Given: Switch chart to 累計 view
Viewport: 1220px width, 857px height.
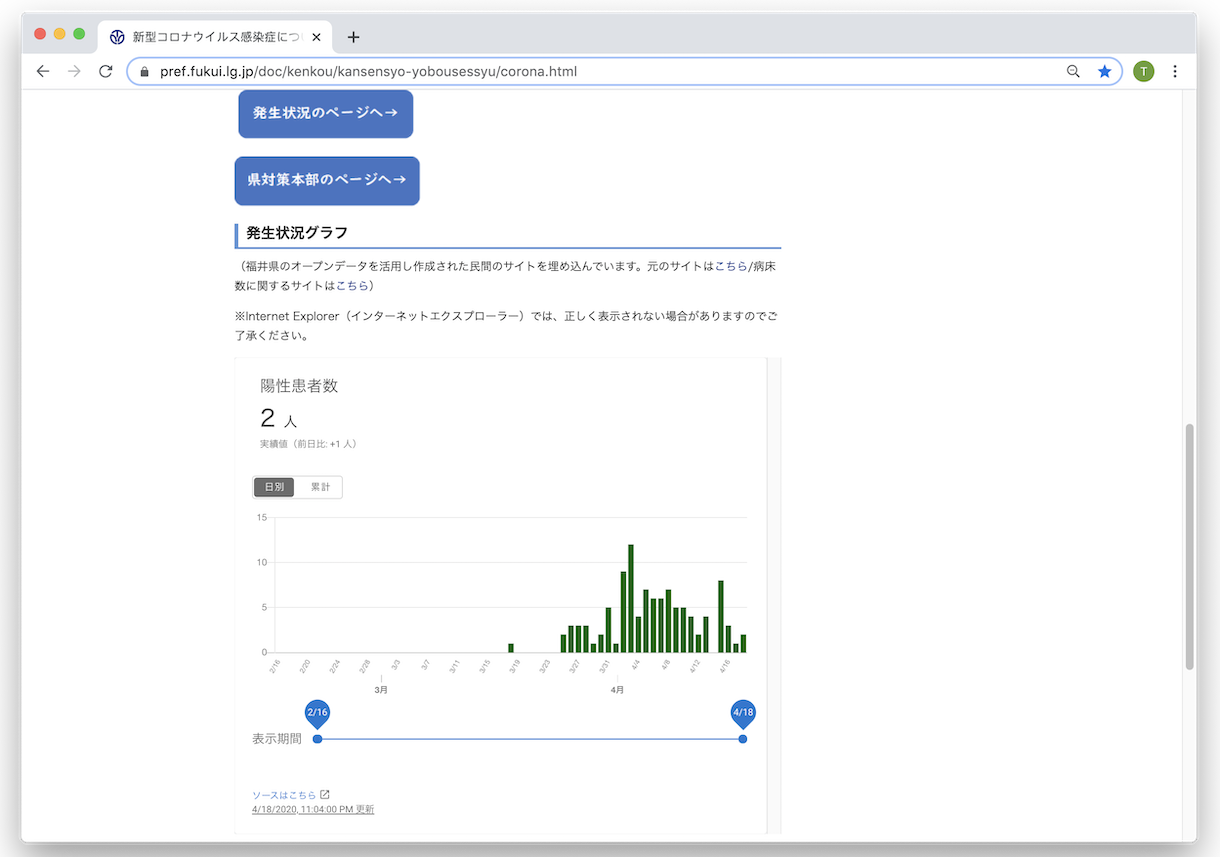Looking at the screenshot, I should click(x=320, y=487).
